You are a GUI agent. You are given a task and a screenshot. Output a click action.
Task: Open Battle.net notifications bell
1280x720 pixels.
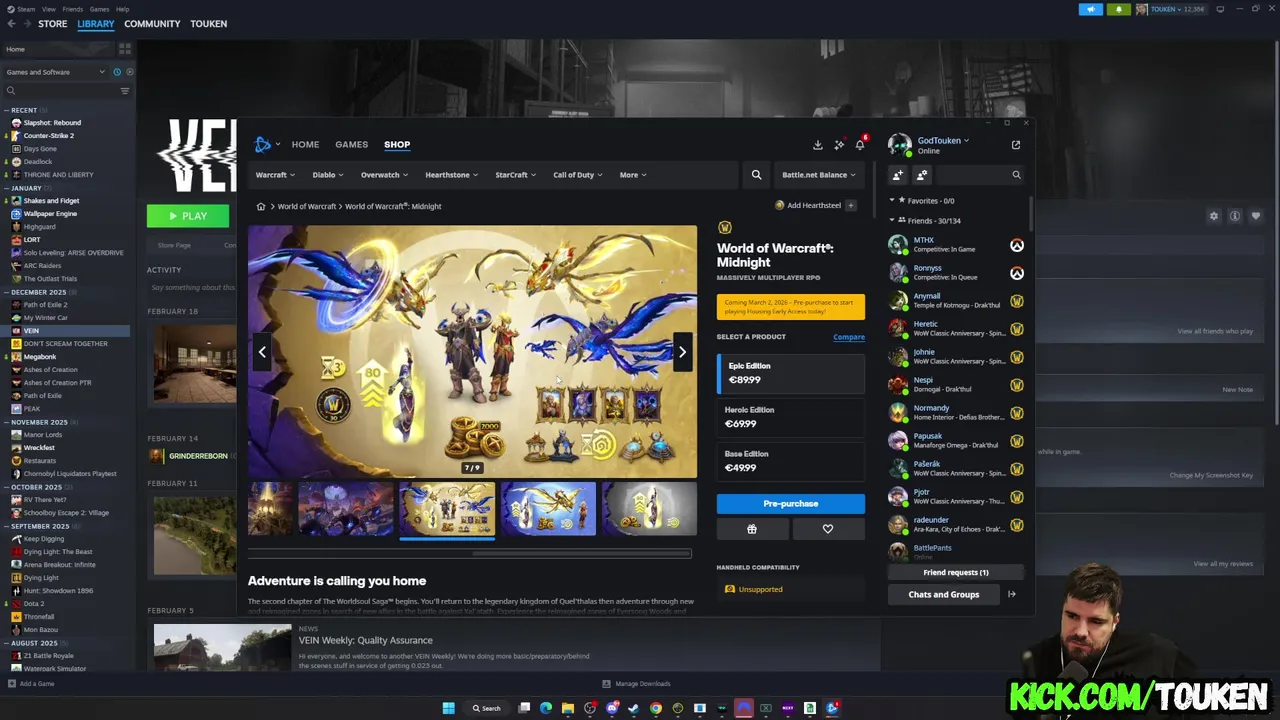tap(860, 145)
